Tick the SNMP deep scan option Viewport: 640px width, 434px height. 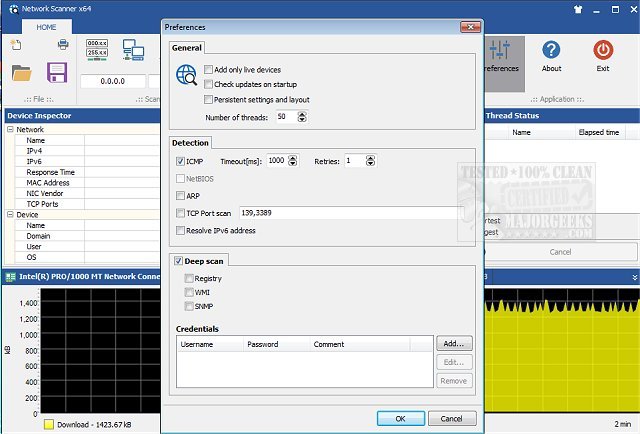[x=189, y=306]
